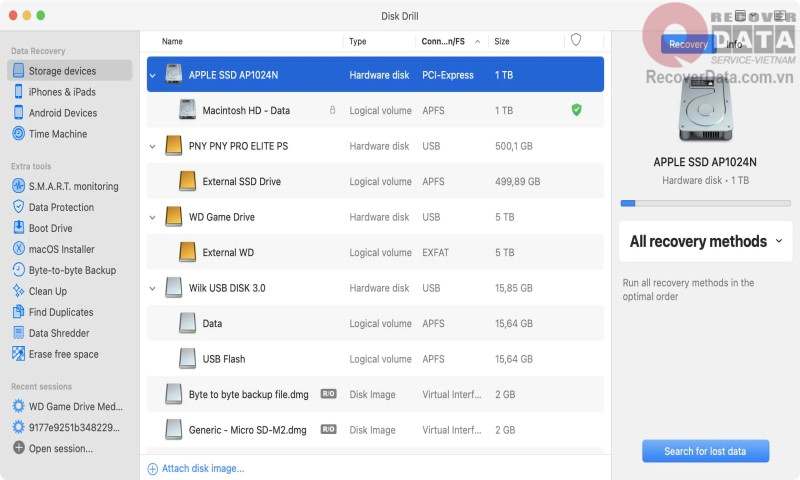Click disk usage progress bar

point(705,203)
